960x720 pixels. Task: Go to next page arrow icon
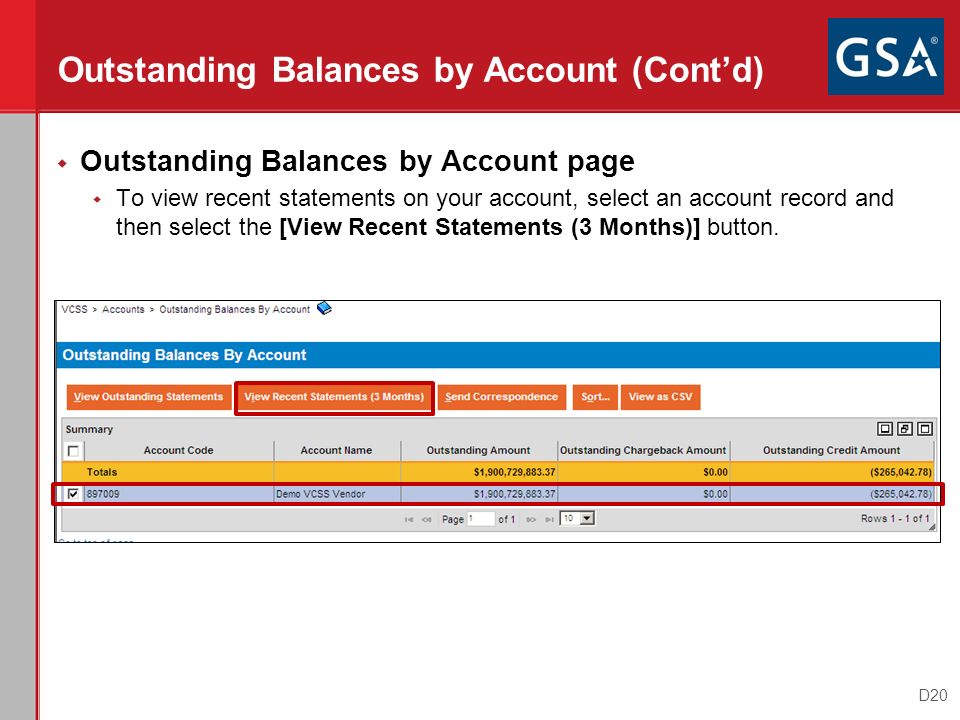(531, 519)
